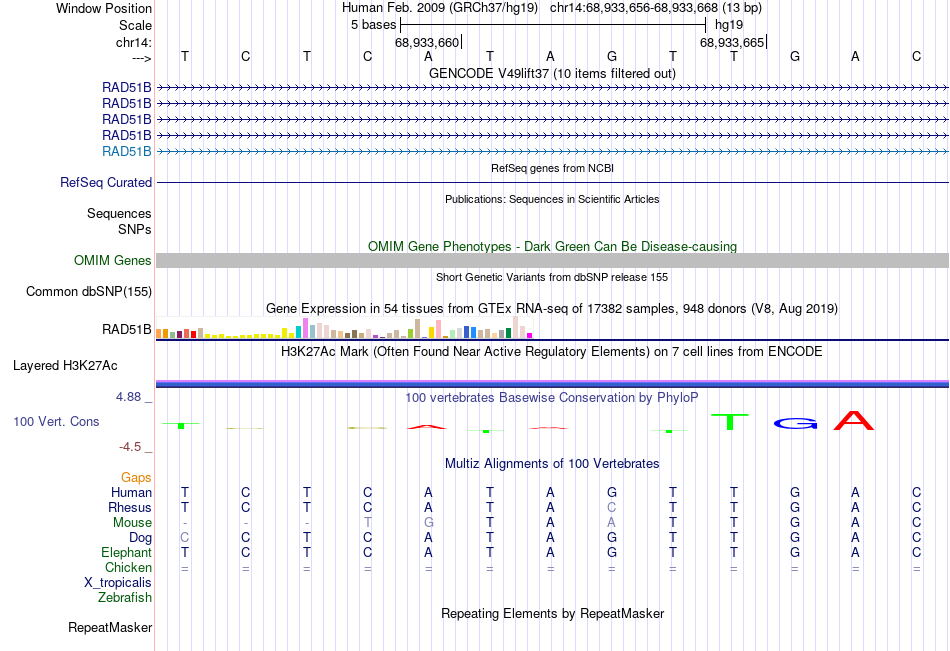Click the -4.5 PhyloP lower bound value
950x651 pixels.
[x=130, y=447]
